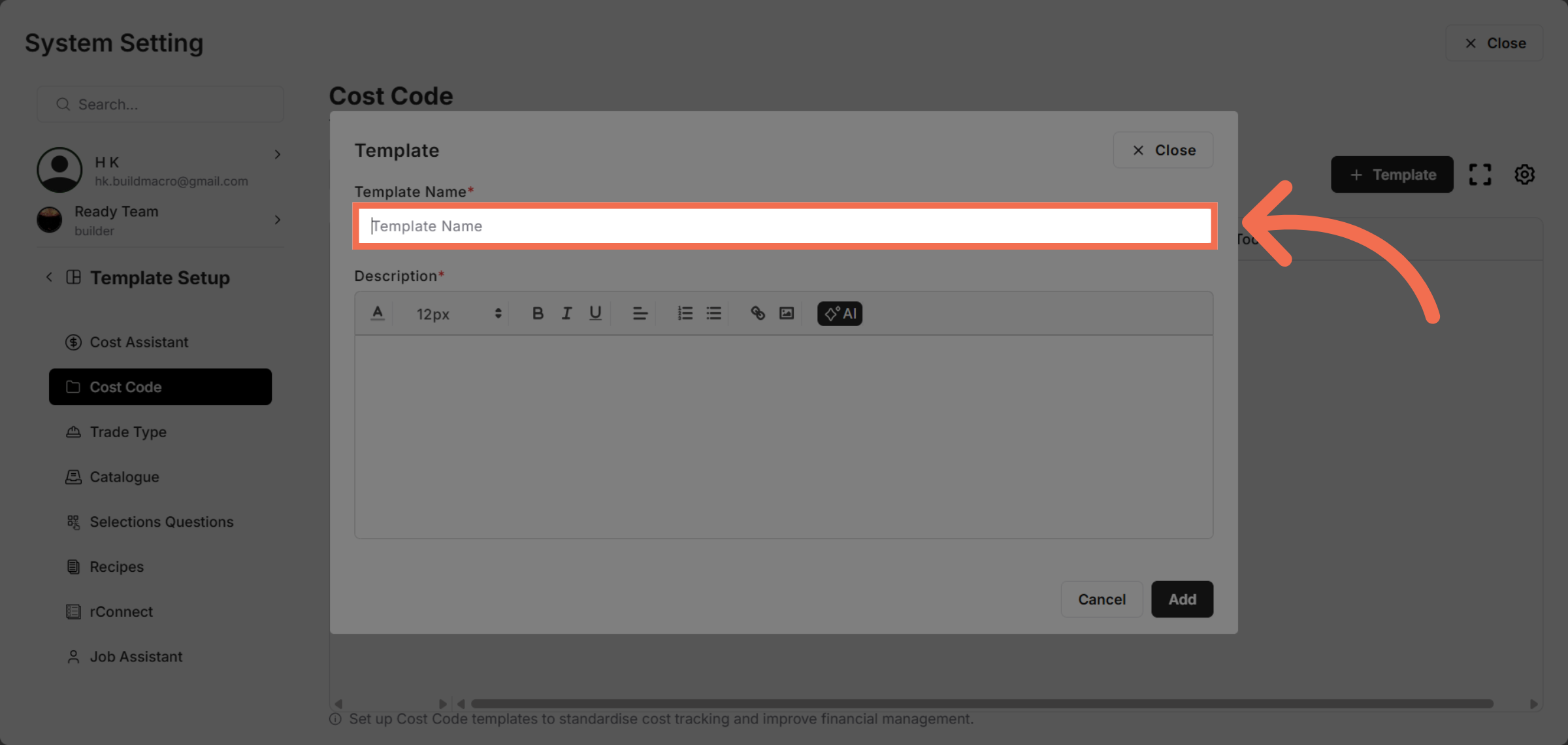The height and width of the screenshot is (745, 1568).
Task: Click the Bold formatting icon
Action: 538,314
